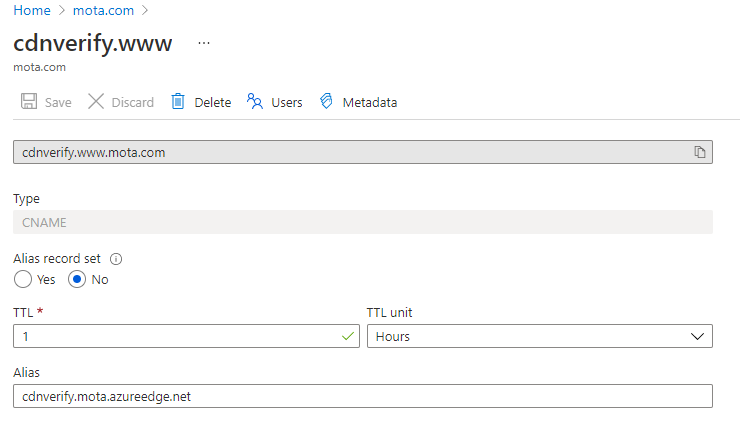
Task: Click the green TTL validation checkmark
Action: (x=348, y=336)
